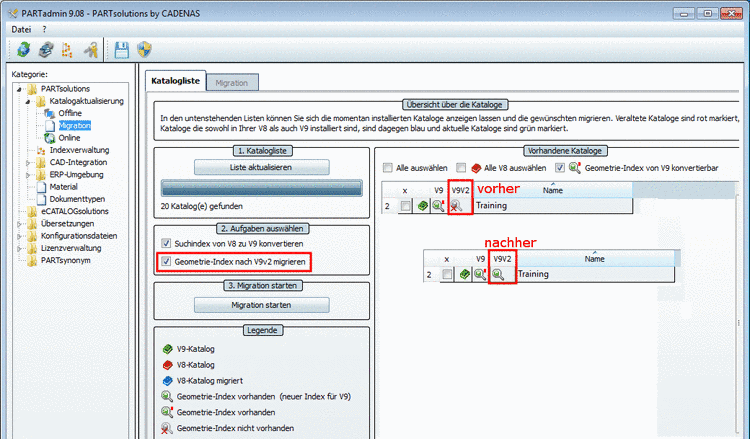The image size is (750, 439).
Task: Click the Geometrie-Index vorhanden legend icon
Action: [x=166, y=412]
